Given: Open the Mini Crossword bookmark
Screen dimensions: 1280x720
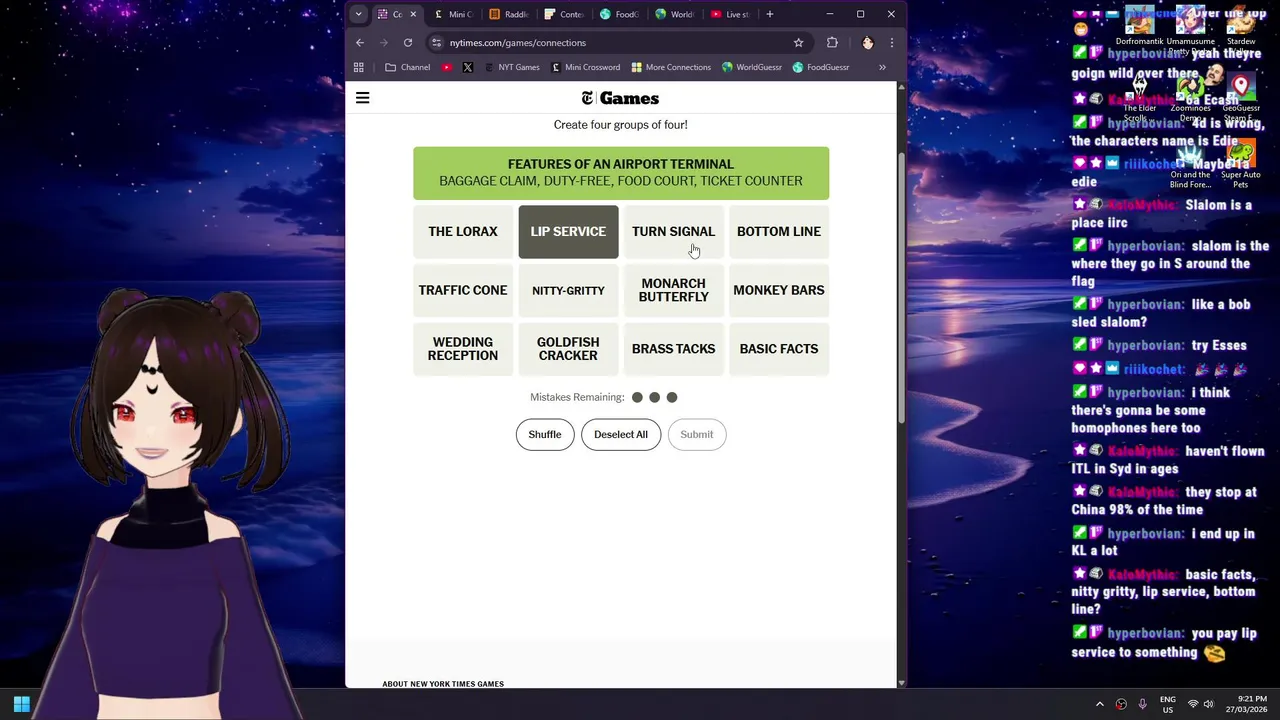Looking at the screenshot, I should [586, 67].
